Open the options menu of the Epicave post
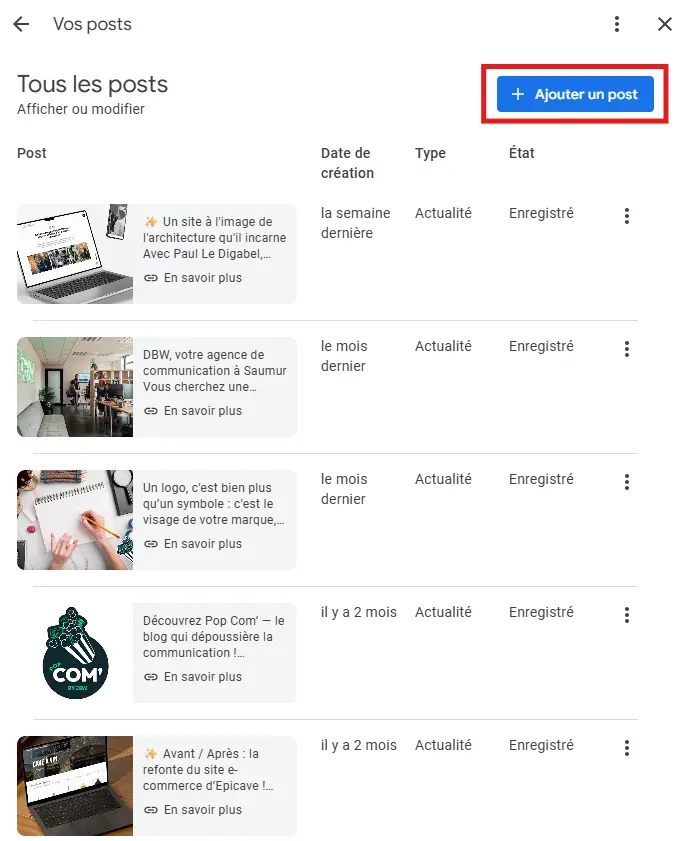Image resolution: width=680 pixels, height=841 pixels. (627, 748)
